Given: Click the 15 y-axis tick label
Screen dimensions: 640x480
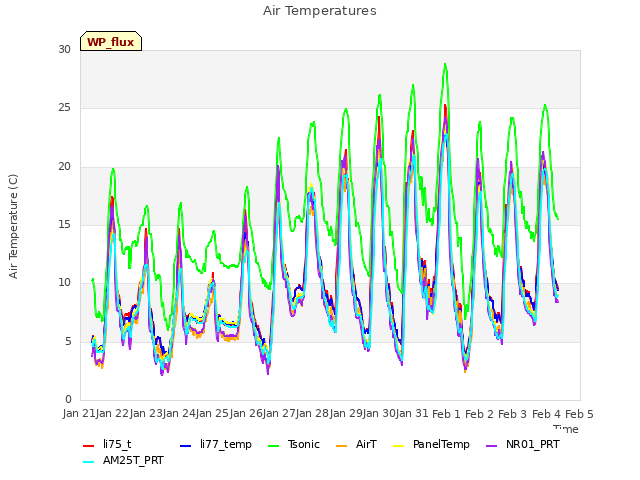Looking at the screenshot, I should pos(64,224).
